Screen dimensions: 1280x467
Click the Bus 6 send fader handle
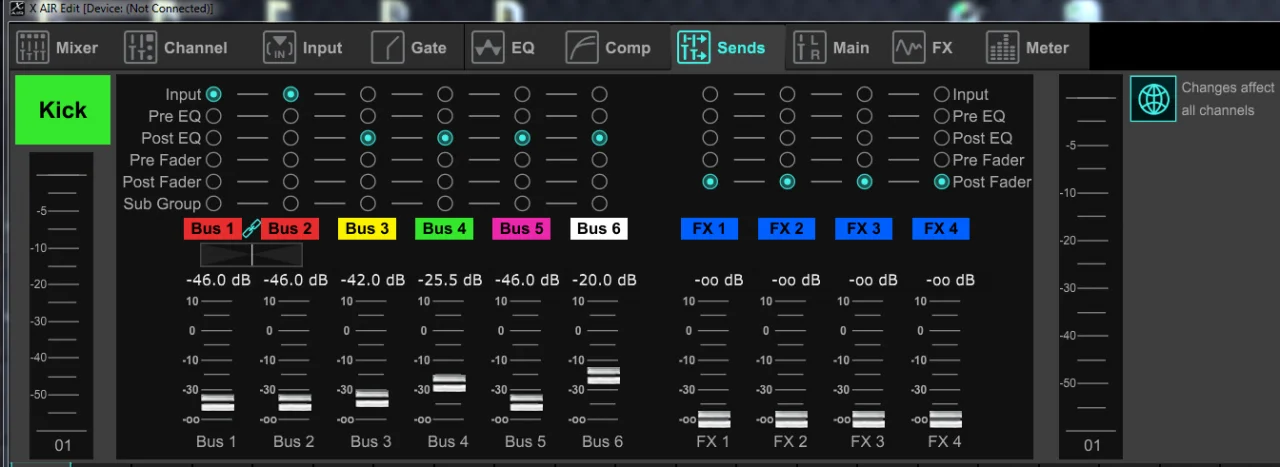603,376
